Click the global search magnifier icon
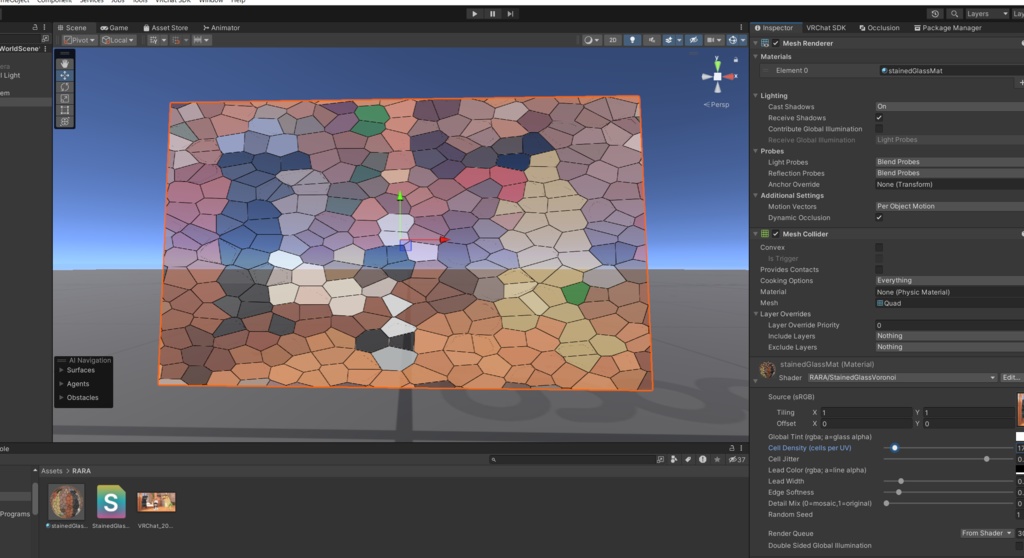1024x558 pixels. 954,14
